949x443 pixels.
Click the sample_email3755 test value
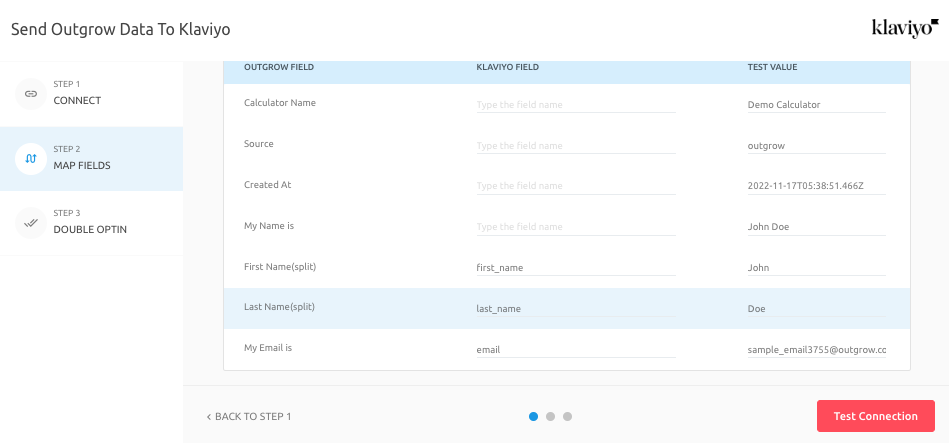point(817,350)
